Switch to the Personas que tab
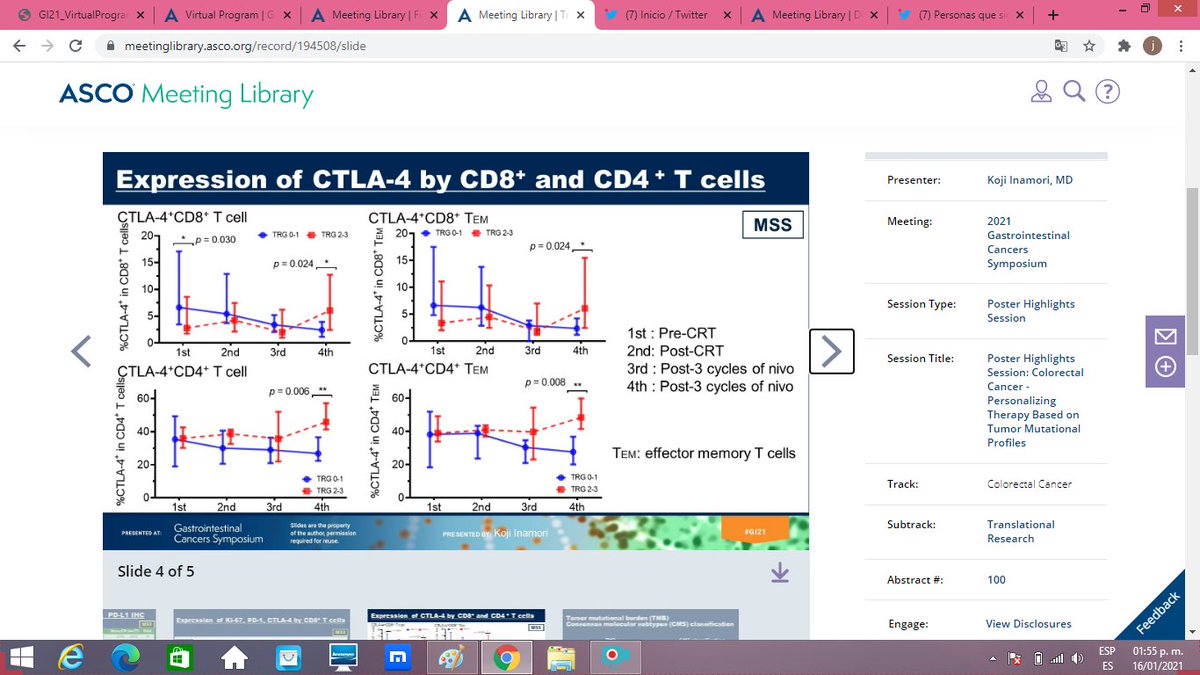1200x675 pixels. click(x=963, y=15)
